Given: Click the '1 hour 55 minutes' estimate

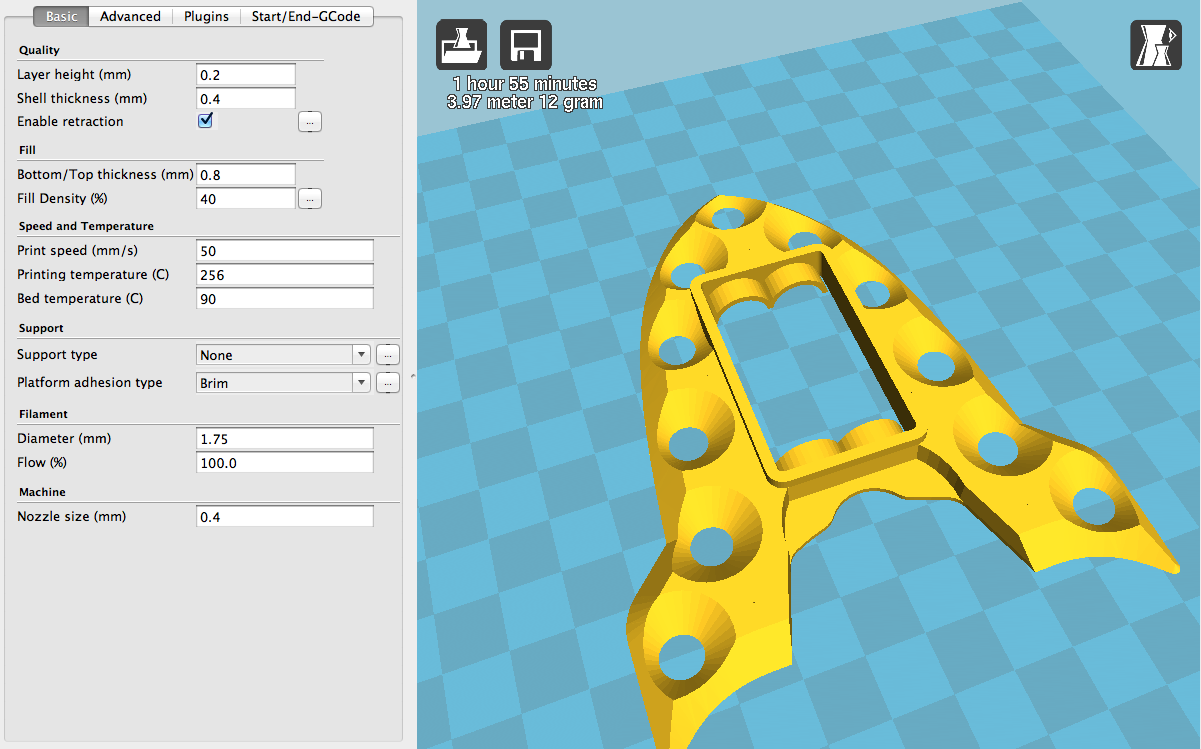Looking at the screenshot, I should coord(524,84).
